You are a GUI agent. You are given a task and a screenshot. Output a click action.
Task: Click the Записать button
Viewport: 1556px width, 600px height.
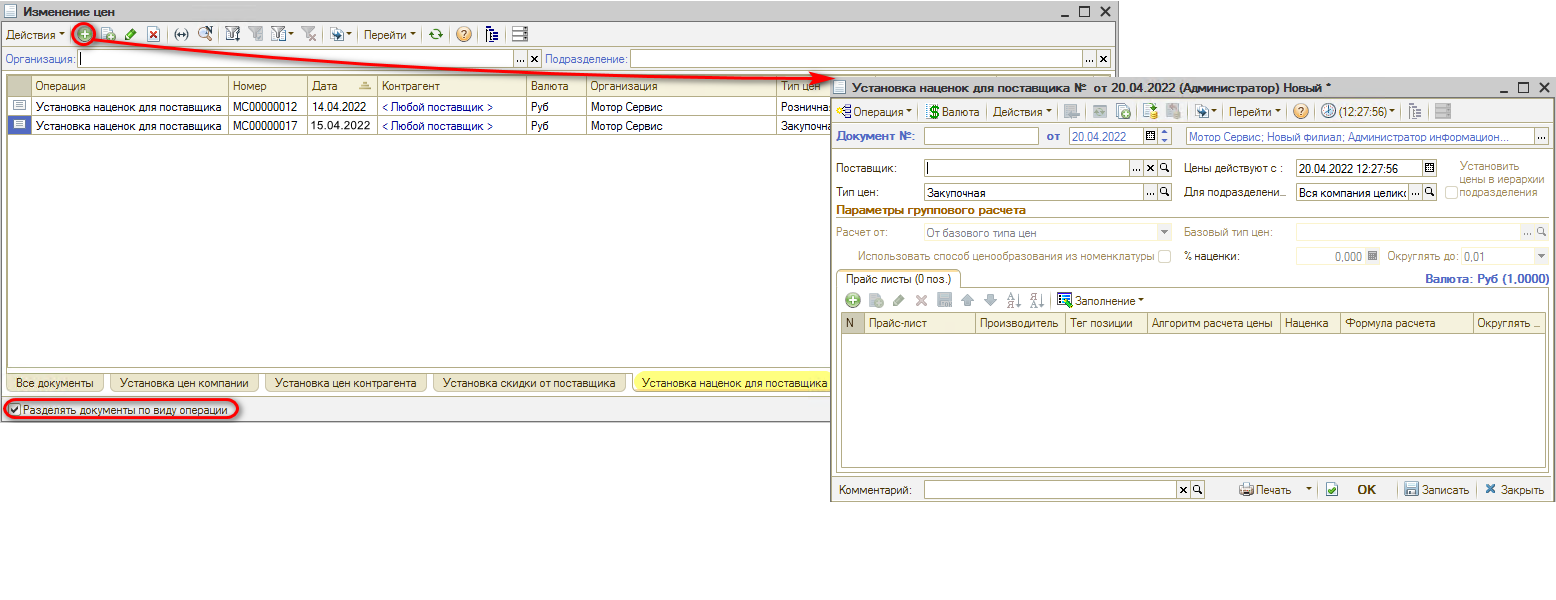pos(1437,490)
